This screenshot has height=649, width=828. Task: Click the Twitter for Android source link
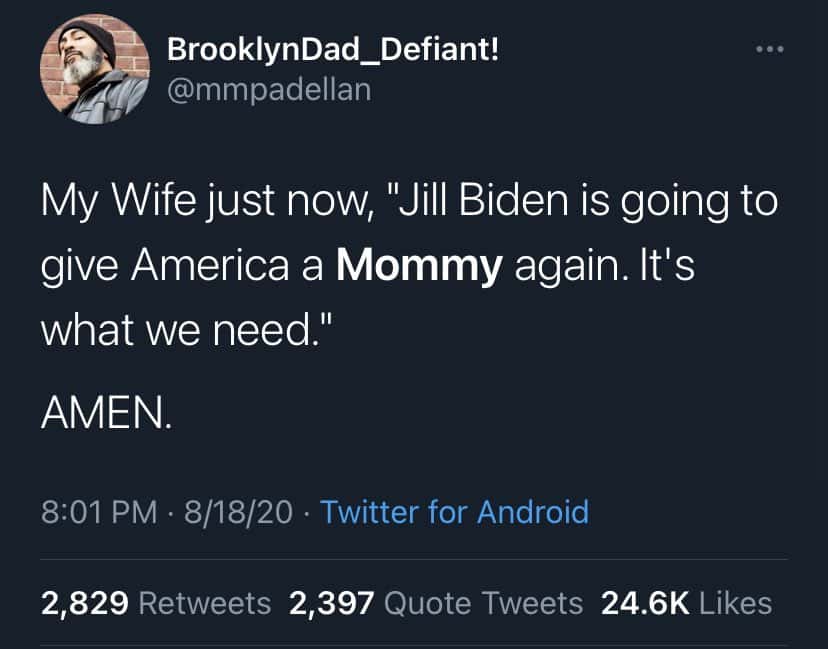coord(455,512)
